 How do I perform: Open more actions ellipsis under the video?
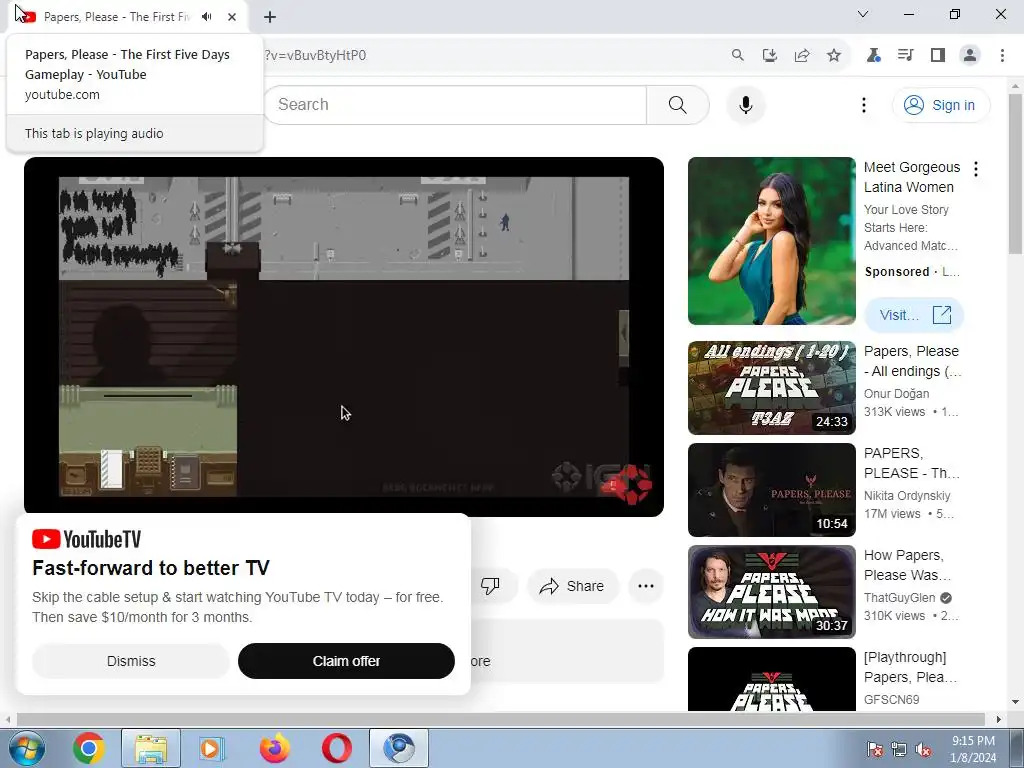pyautogui.click(x=646, y=586)
